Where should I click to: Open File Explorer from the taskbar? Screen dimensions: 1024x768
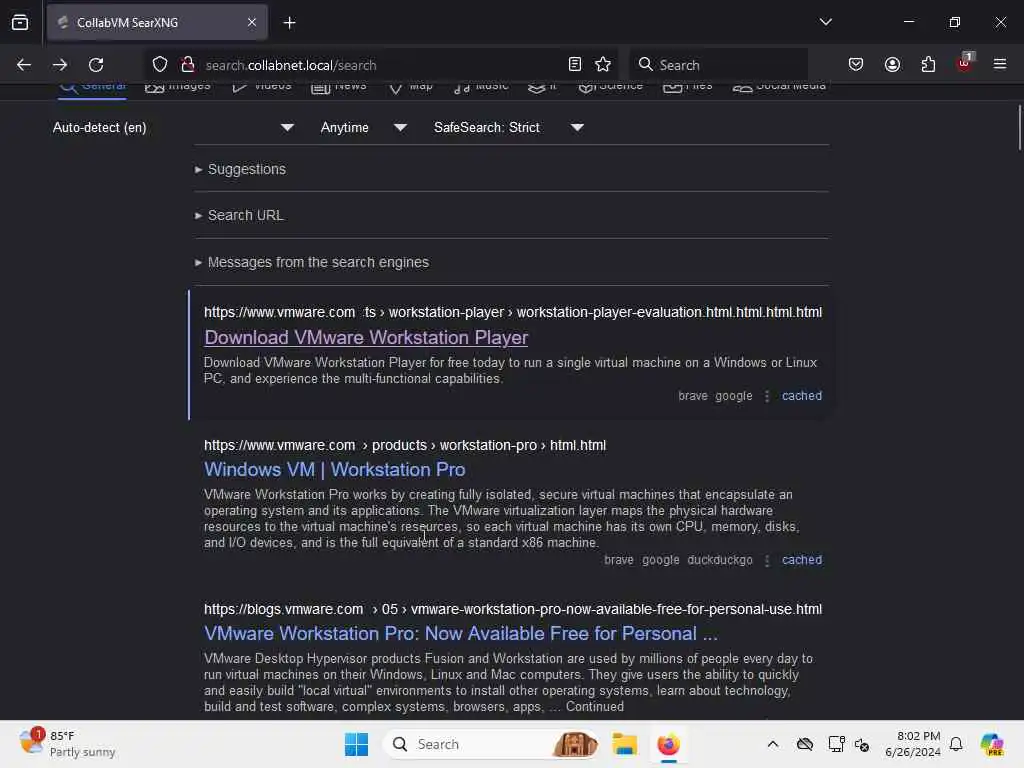pyautogui.click(x=624, y=744)
